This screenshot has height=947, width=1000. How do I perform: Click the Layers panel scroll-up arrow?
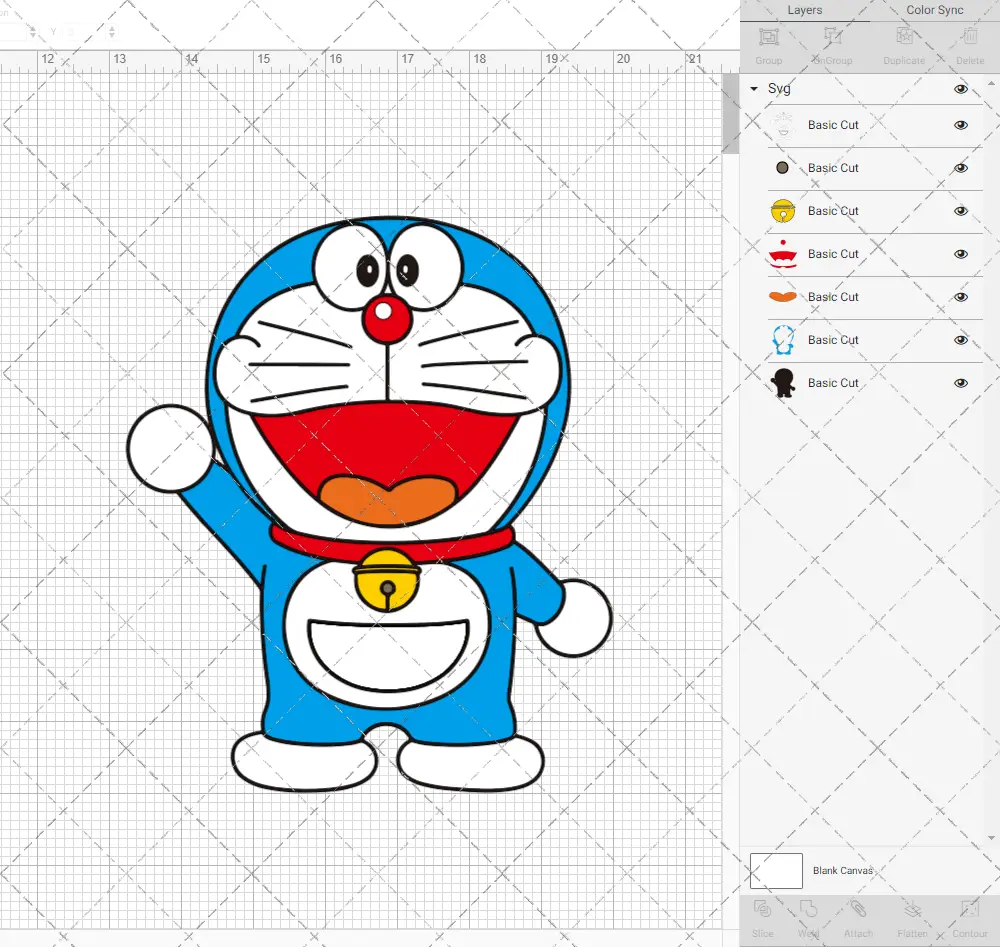point(990,84)
